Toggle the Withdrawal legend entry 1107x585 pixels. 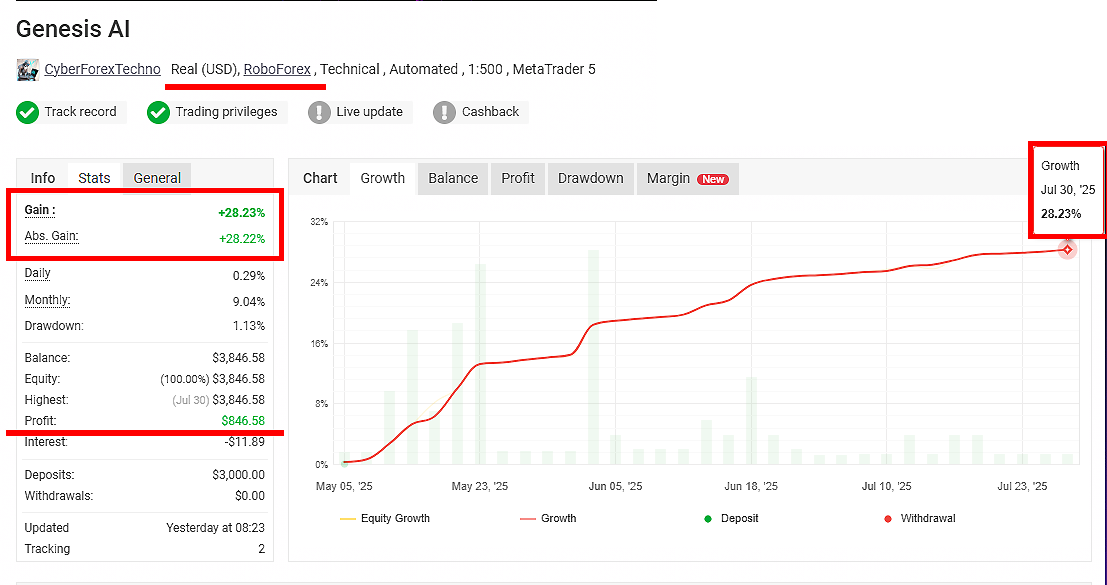920,519
